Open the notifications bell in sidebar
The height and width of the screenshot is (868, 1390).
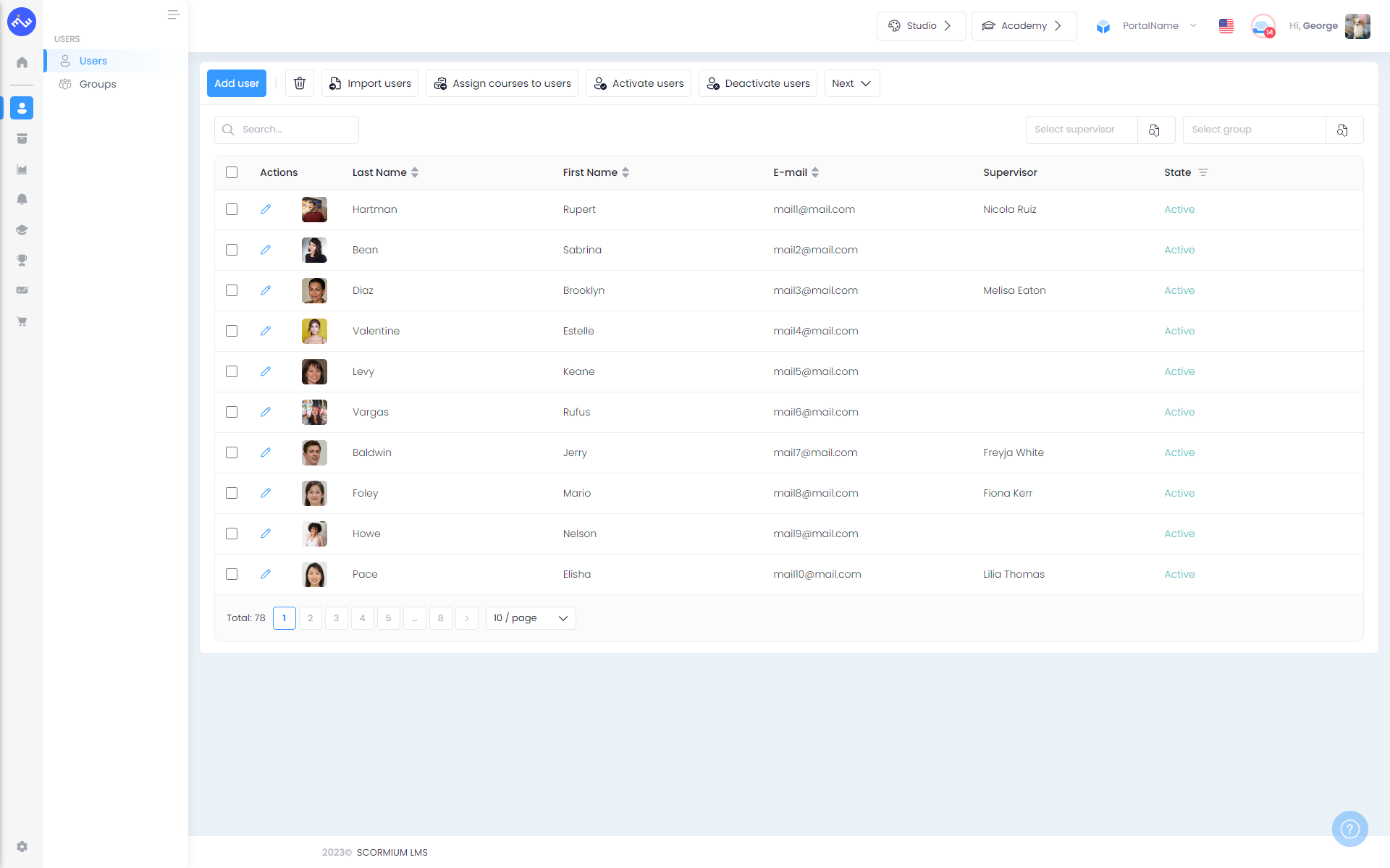point(22,199)
